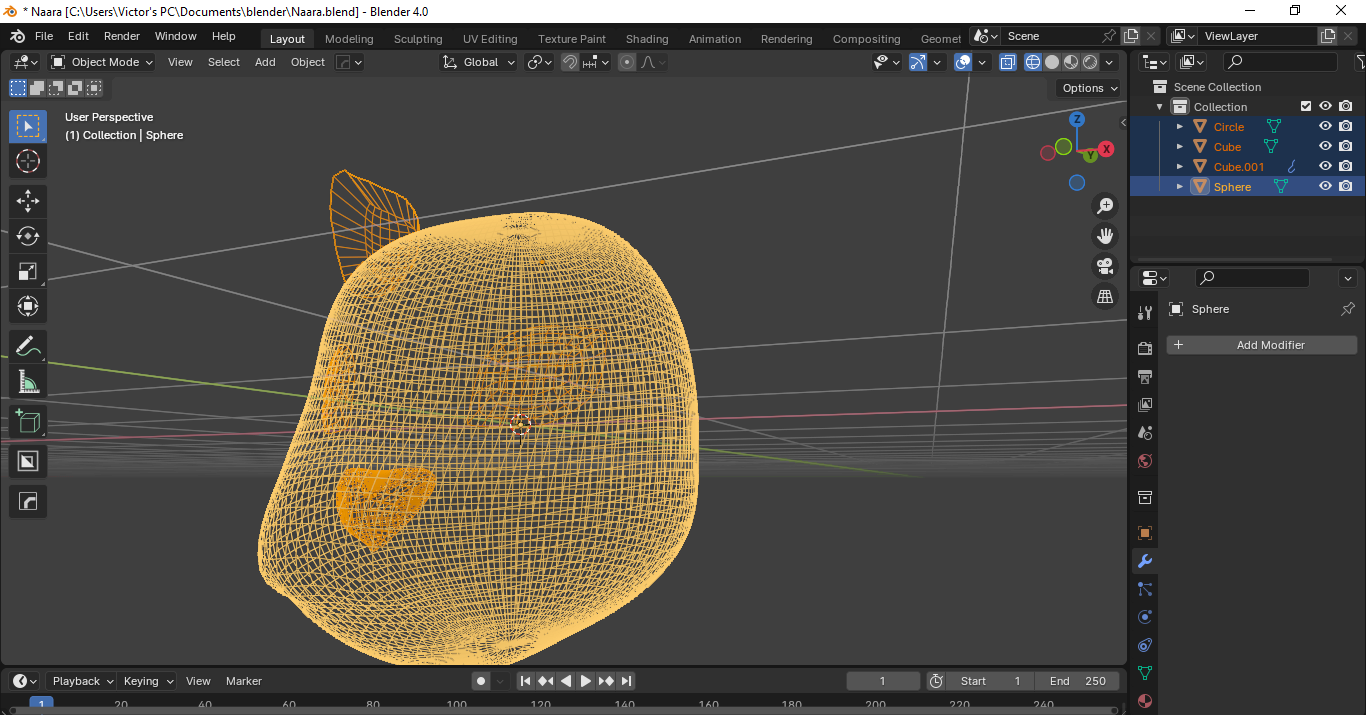Screen dimensions: 1366x715
Task: Open the Playback dropdown
Action: (x=81, y=681)
